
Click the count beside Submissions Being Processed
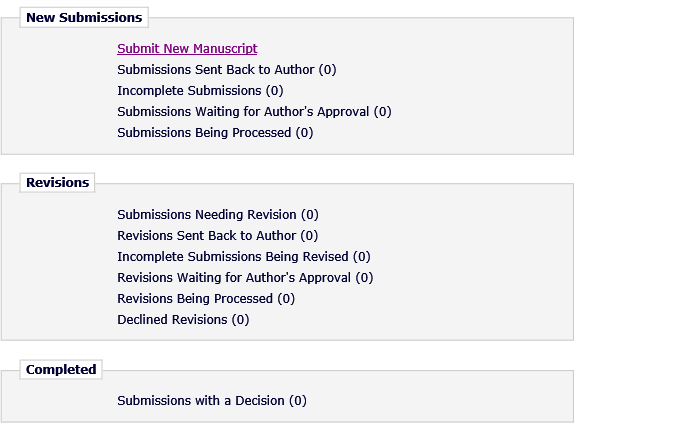tap(305, 133)
